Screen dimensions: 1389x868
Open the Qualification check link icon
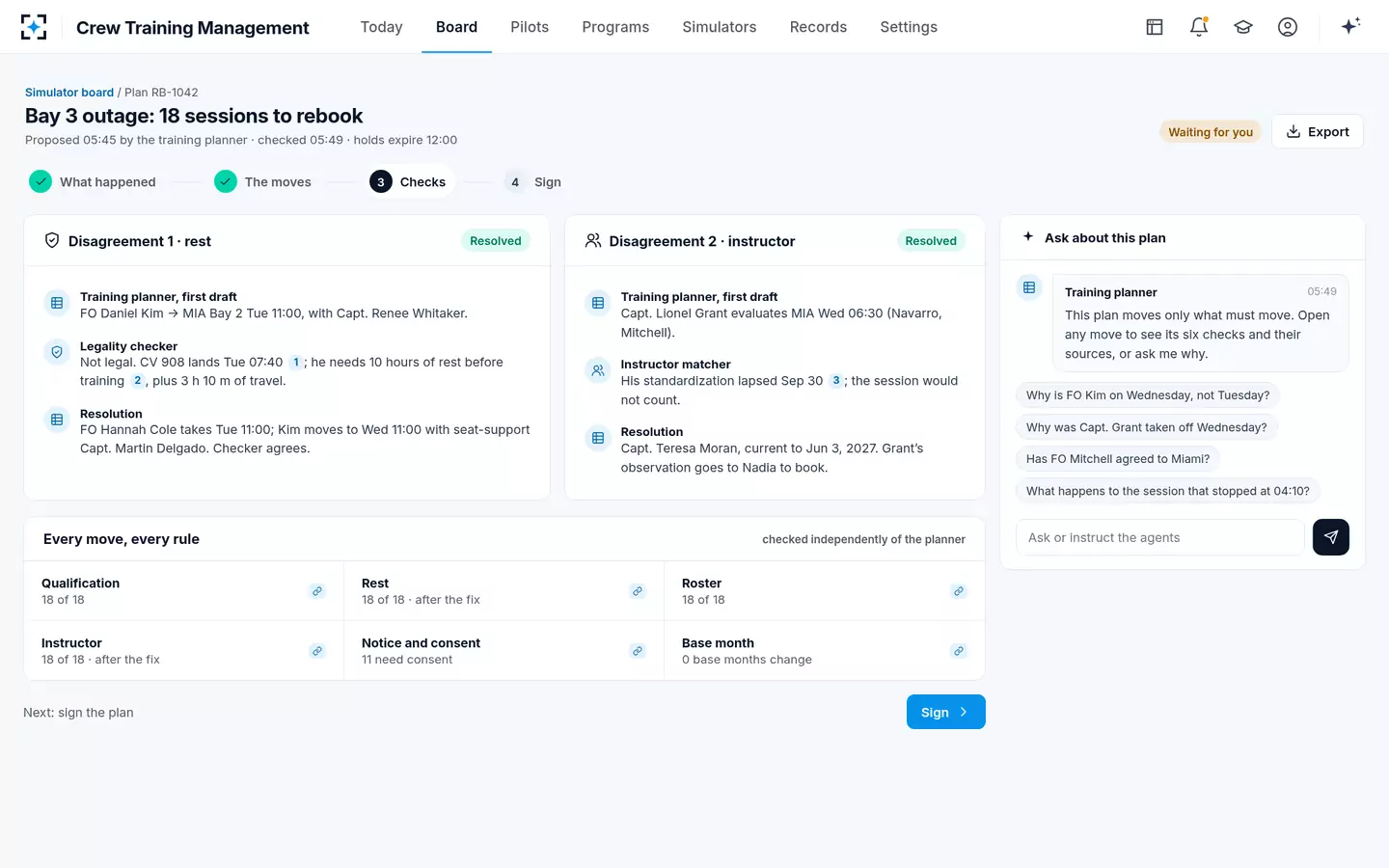point(317,591)
